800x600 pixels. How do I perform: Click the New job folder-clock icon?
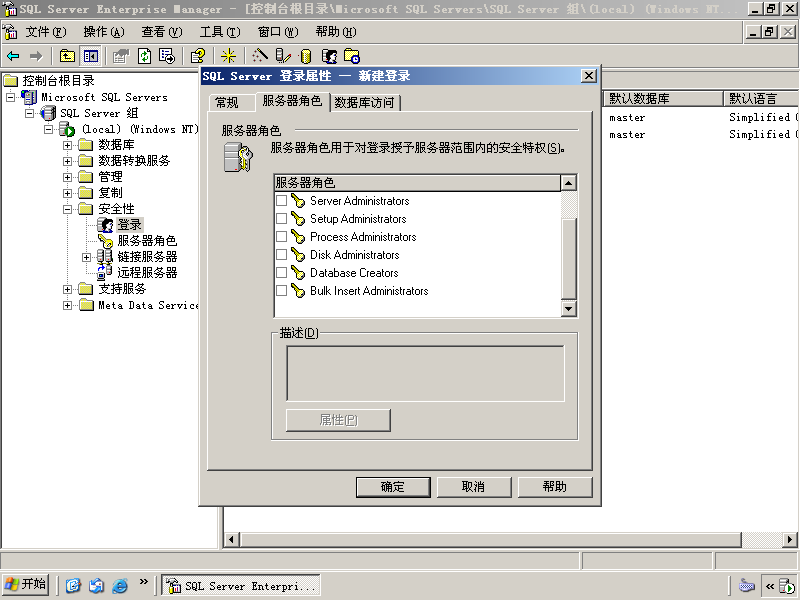click(x=352, y=56)
